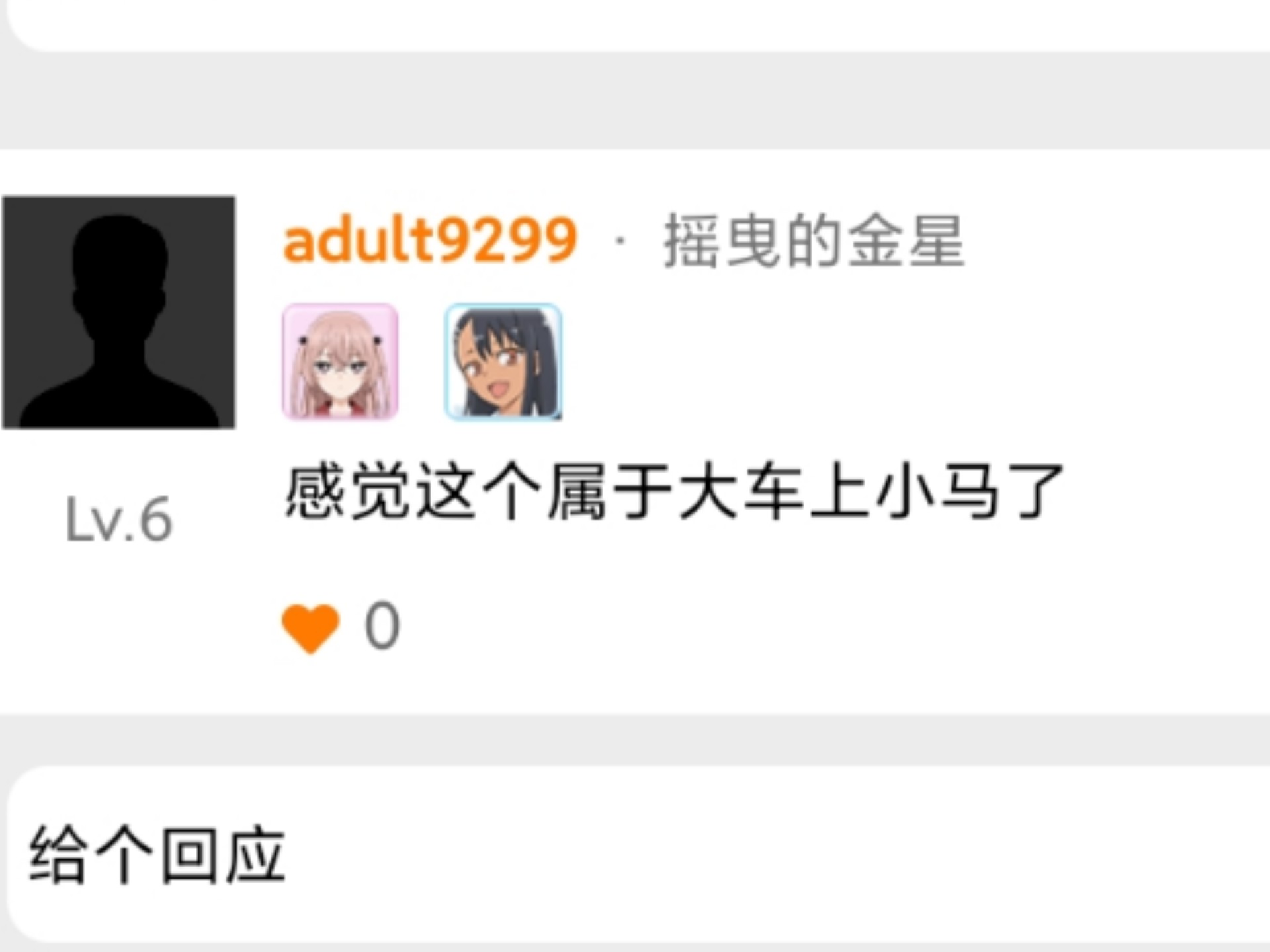Like the comment with the orange heart
Screen dimensions: 1270x952
pos(310,628)
